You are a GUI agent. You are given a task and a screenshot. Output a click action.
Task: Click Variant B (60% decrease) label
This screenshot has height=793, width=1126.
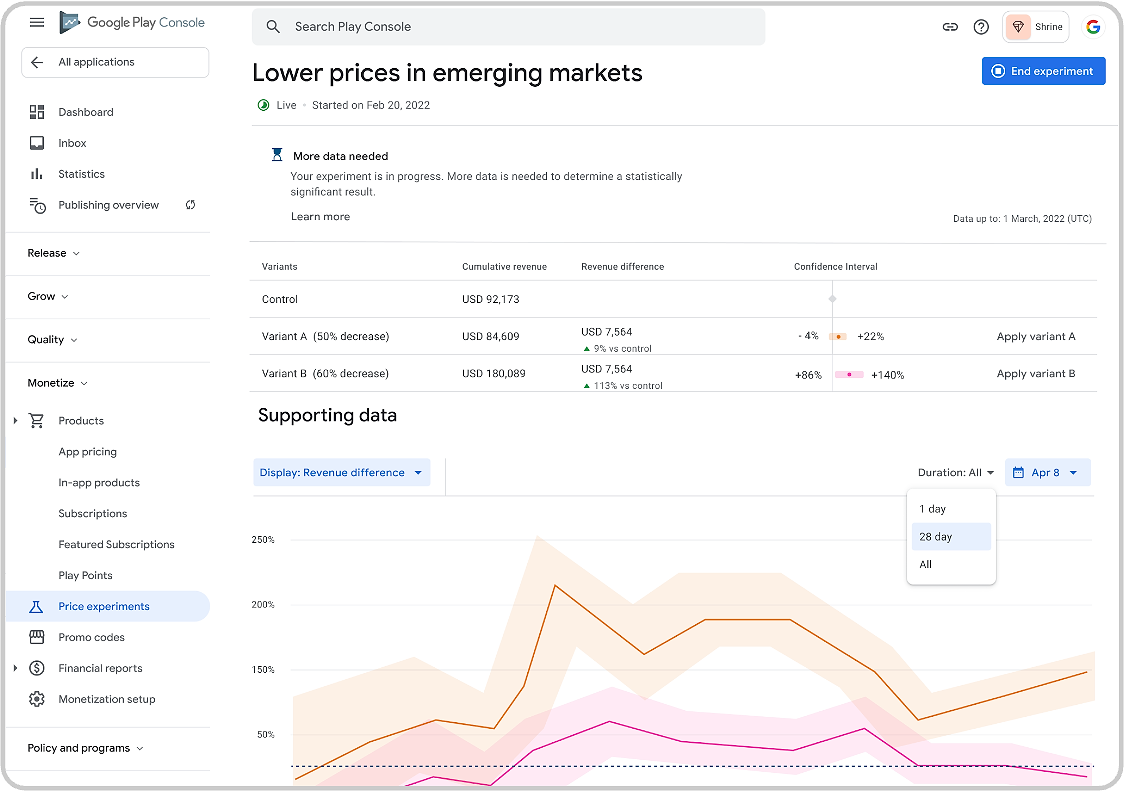[x=325, y=374]
